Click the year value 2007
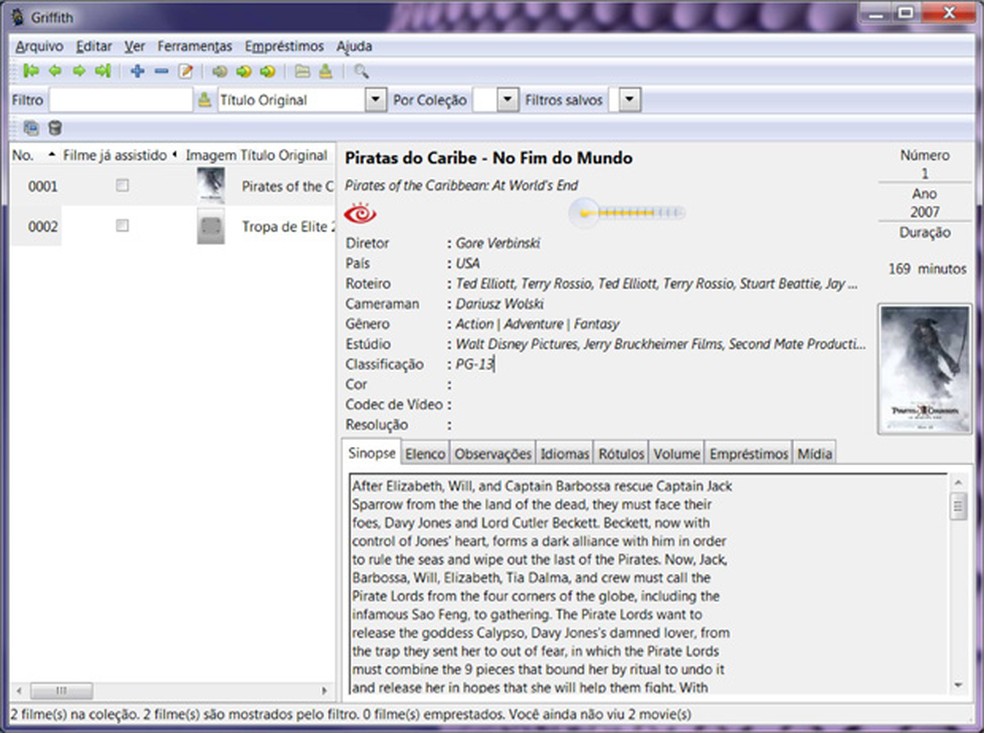This screenshot has height=733, width=984. 924,212
